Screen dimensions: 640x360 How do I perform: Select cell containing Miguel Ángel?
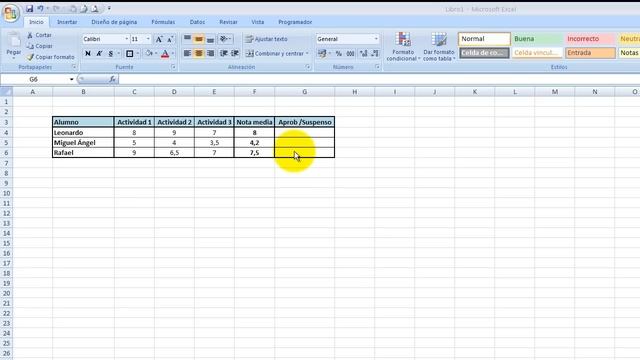point(83,143)
